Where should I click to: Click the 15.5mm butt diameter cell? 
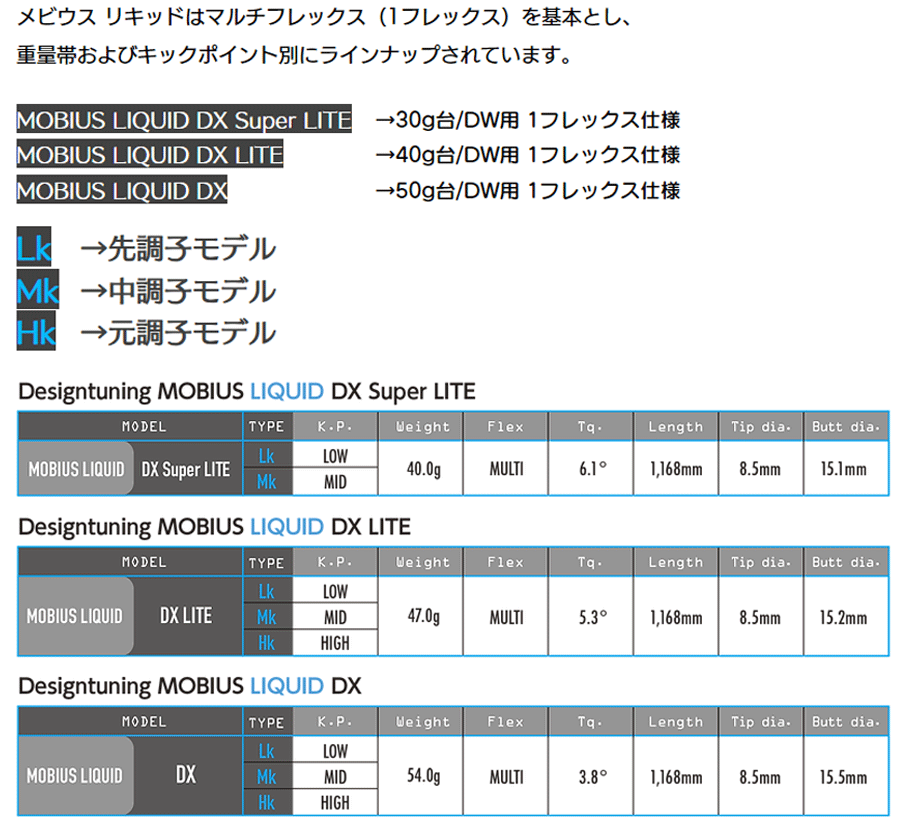click(x=845, y=776)
